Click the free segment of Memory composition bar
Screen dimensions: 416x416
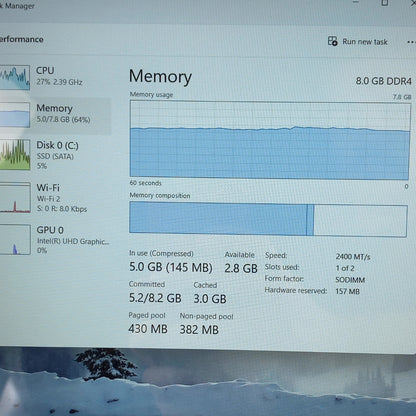(x=360, y=221)
